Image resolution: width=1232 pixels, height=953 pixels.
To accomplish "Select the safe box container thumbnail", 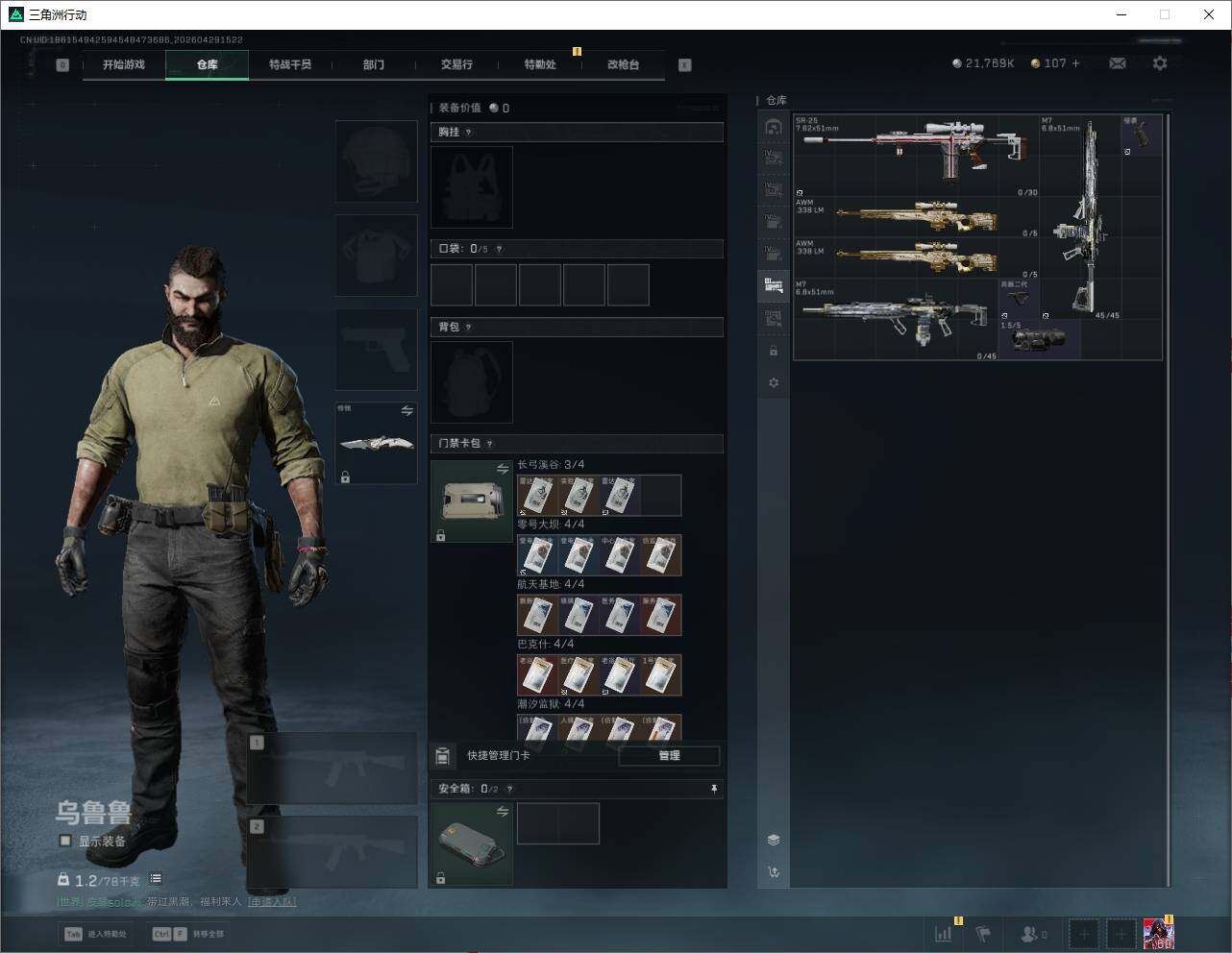I will [472, 844].
